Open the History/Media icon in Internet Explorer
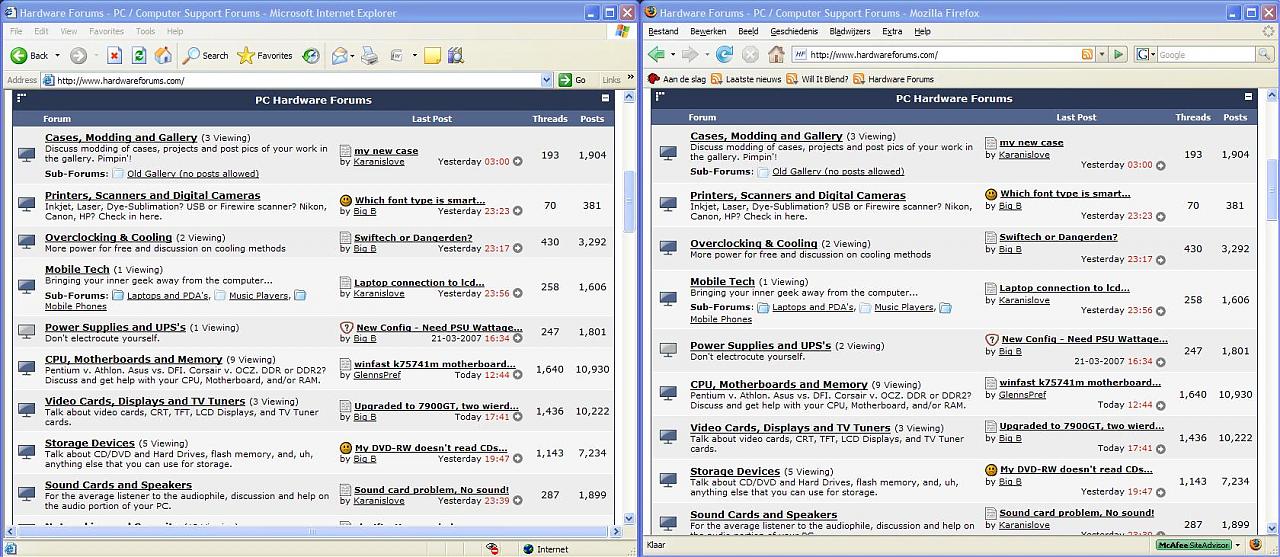Viewport: 1280px width, 557px height. point(311,55)
